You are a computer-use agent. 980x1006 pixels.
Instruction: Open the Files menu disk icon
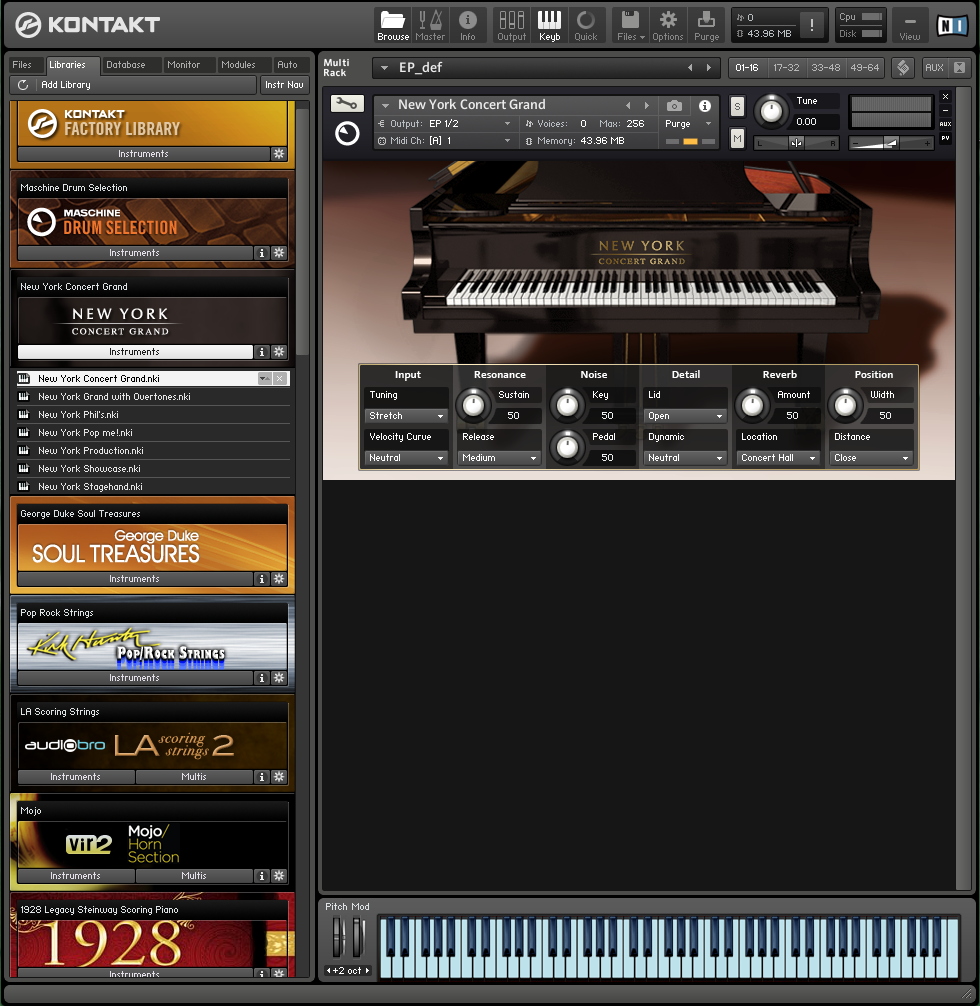630,26
